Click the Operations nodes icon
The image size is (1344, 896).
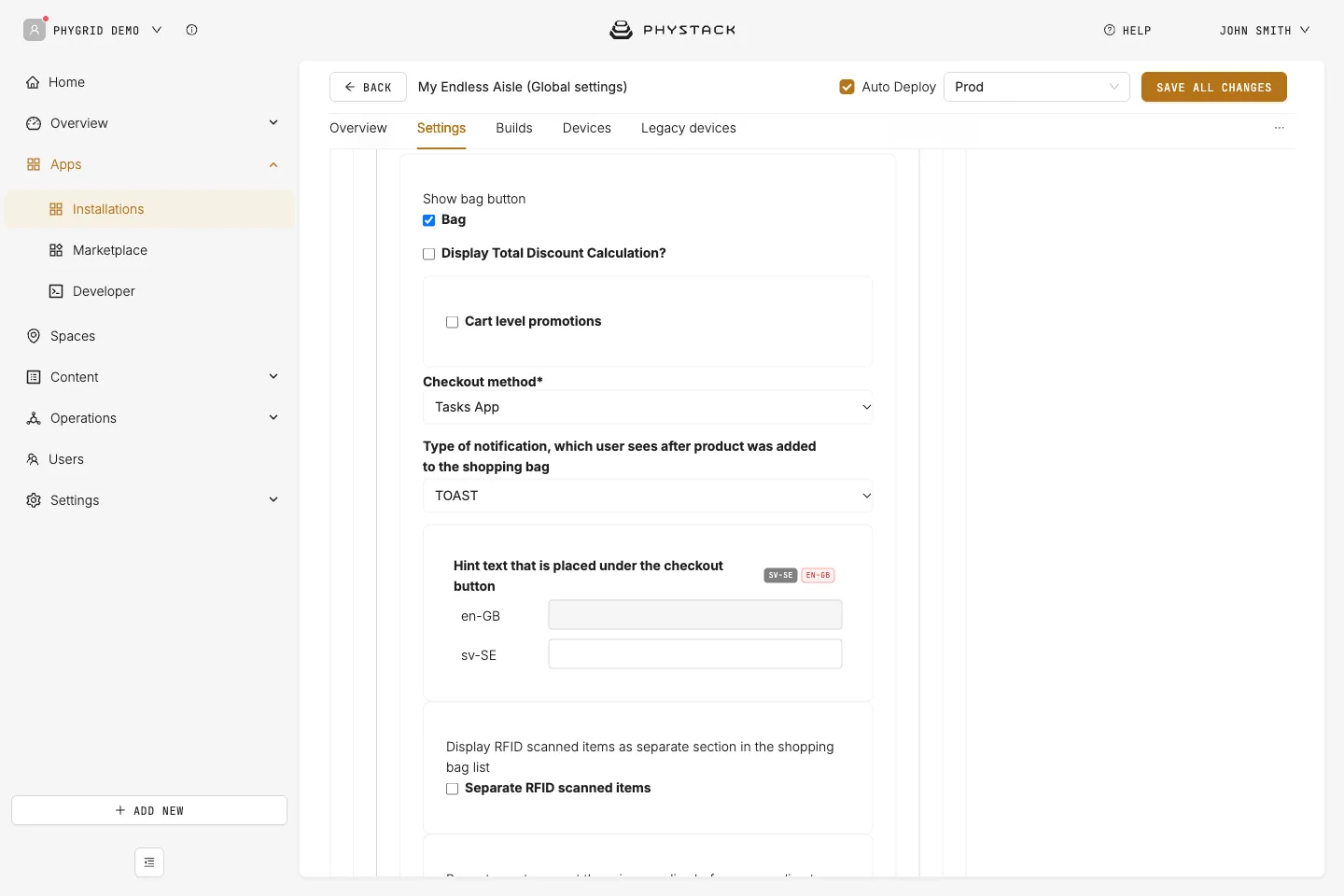tap(34, 418)
